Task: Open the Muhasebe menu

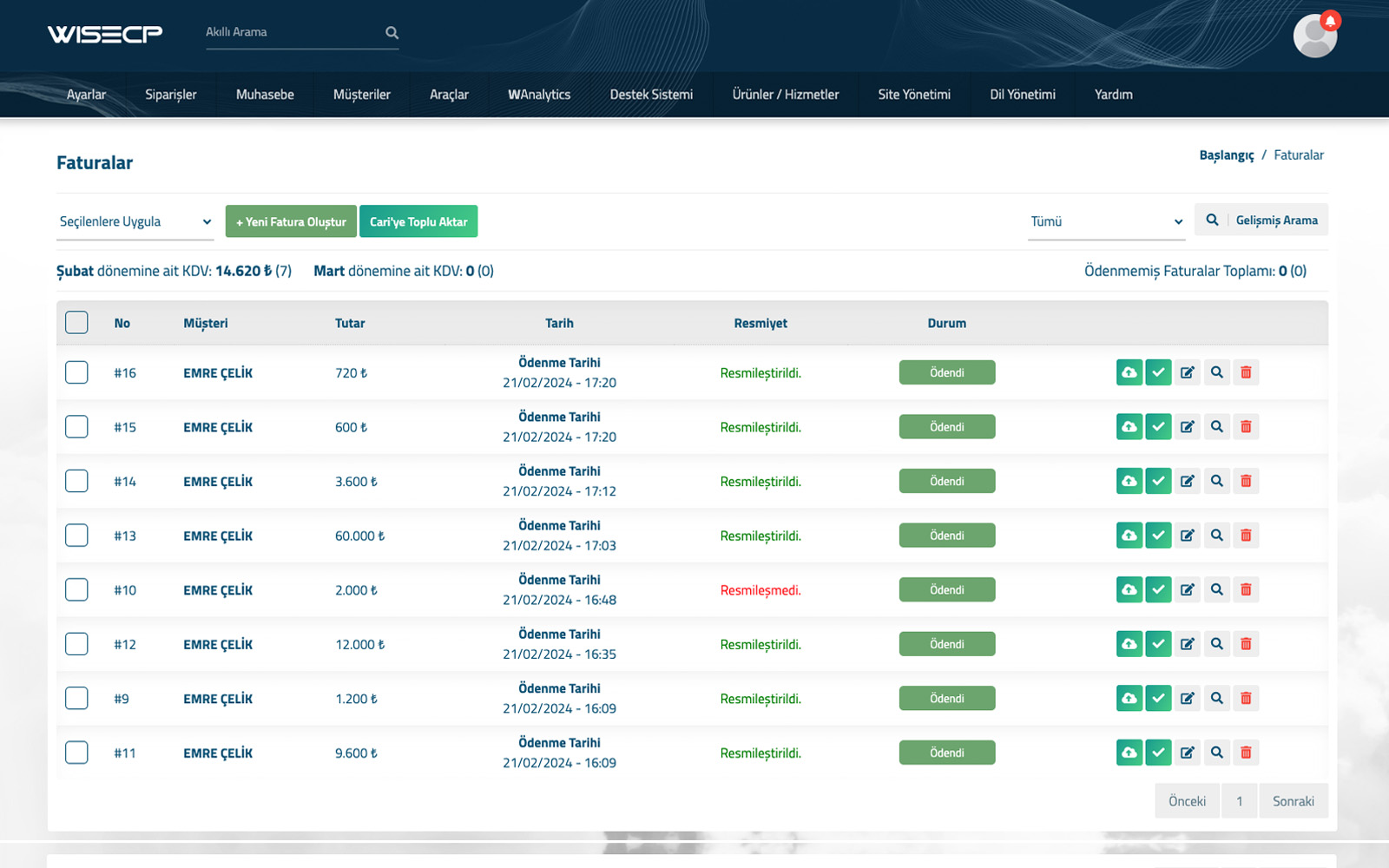Action: [x=265, y=95]
